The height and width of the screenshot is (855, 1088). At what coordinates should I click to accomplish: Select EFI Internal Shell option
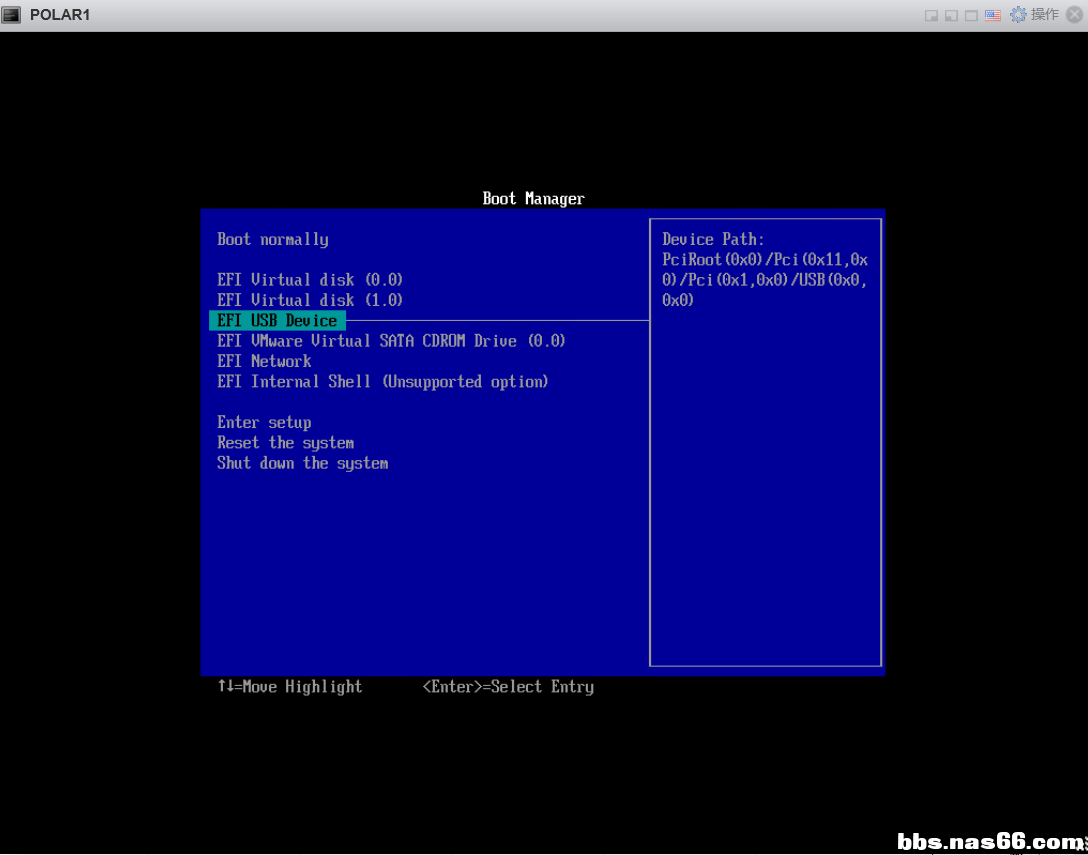pyautogui.click(x=383, y=382)
